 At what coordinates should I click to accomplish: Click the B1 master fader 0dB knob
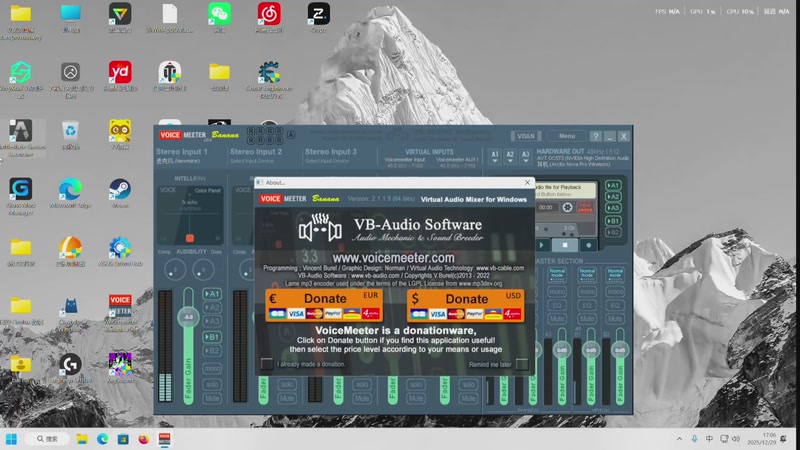[591, 350]
